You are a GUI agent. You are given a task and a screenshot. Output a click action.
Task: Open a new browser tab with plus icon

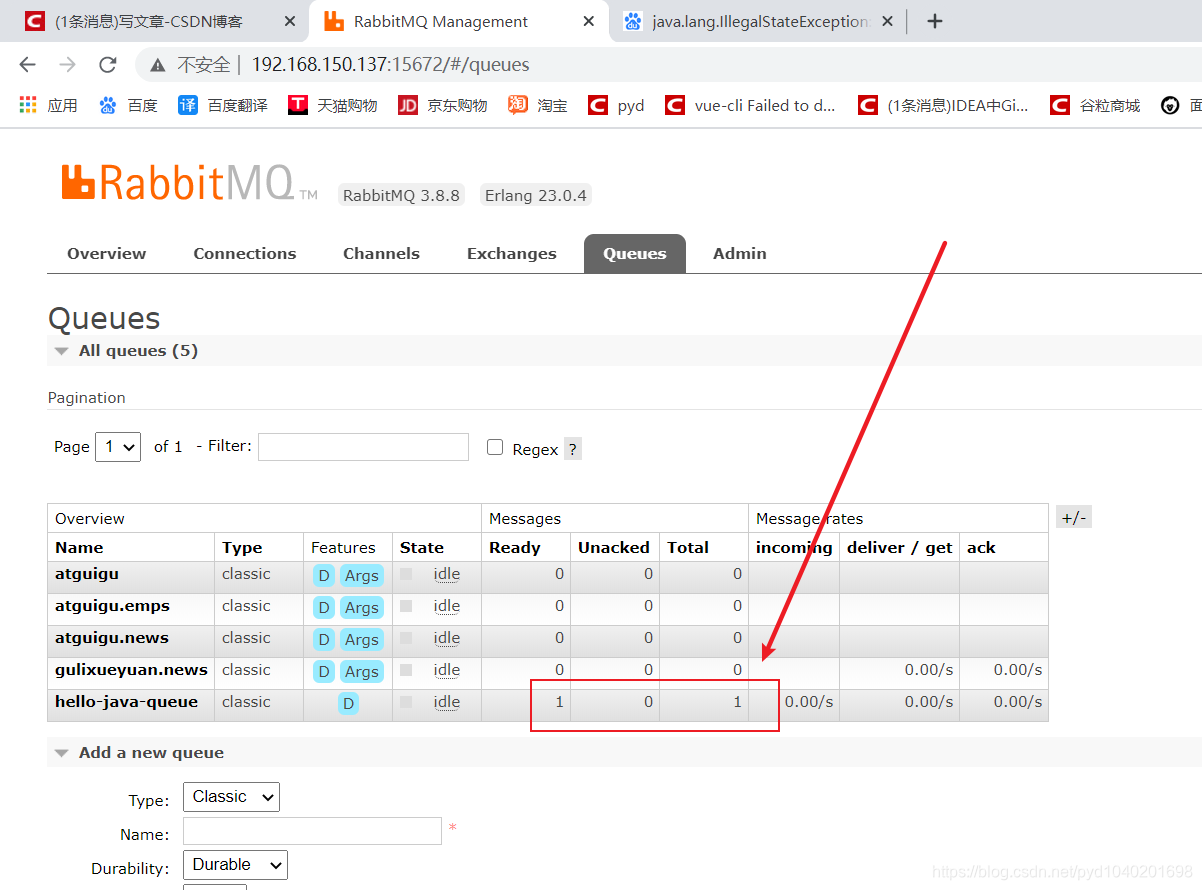(x=935, y=21)
